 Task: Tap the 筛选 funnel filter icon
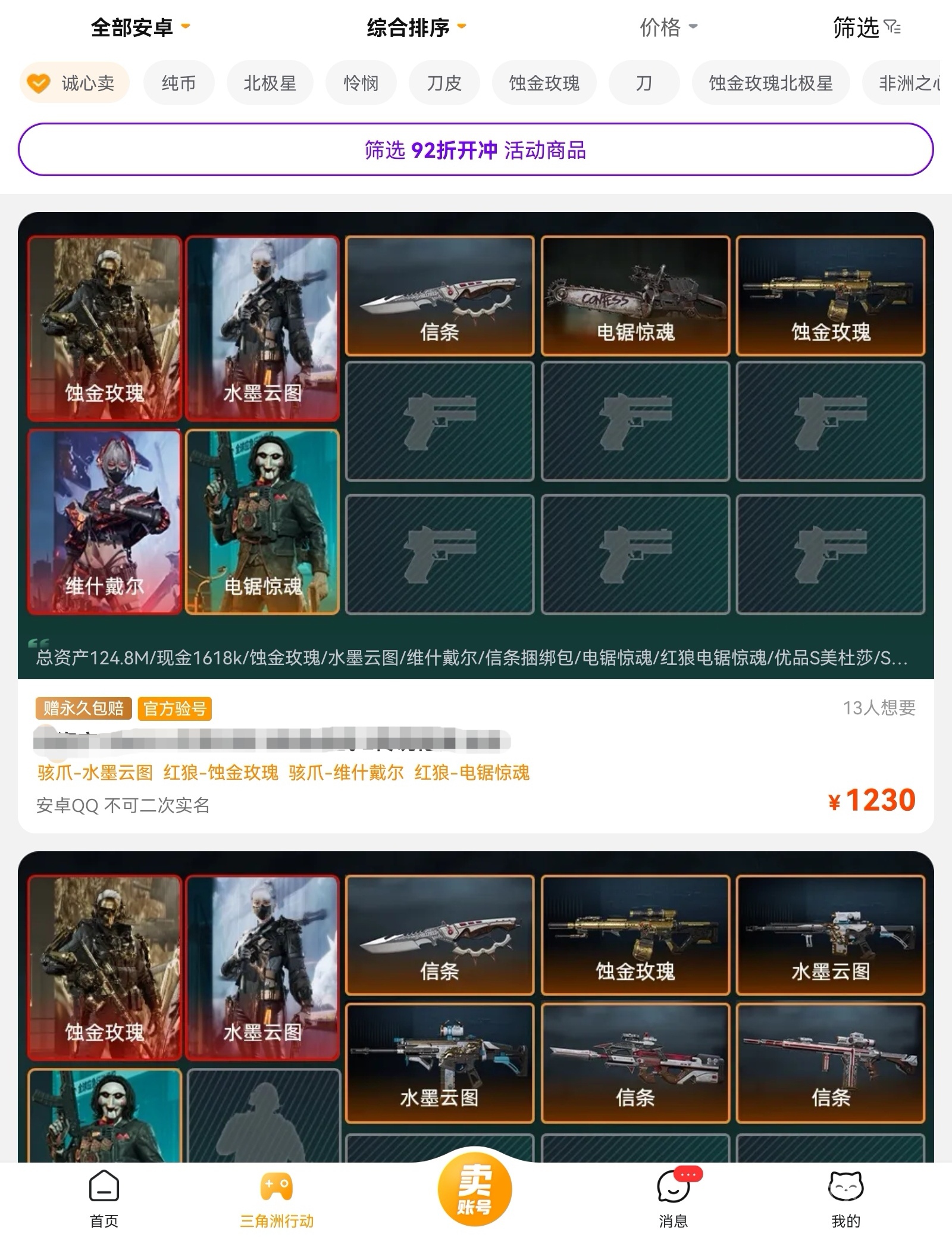892,27
